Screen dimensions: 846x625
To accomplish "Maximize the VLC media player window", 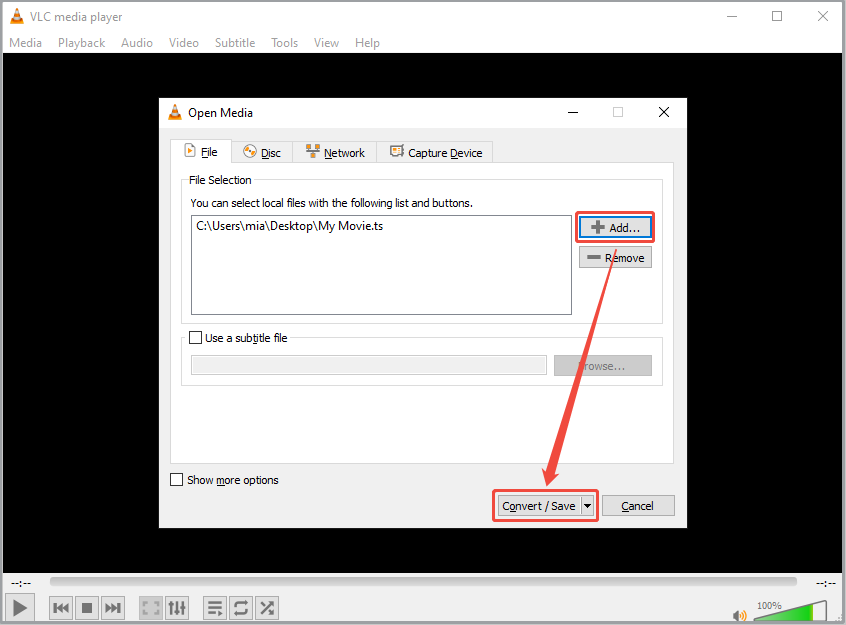I will (x=777, y=16).
